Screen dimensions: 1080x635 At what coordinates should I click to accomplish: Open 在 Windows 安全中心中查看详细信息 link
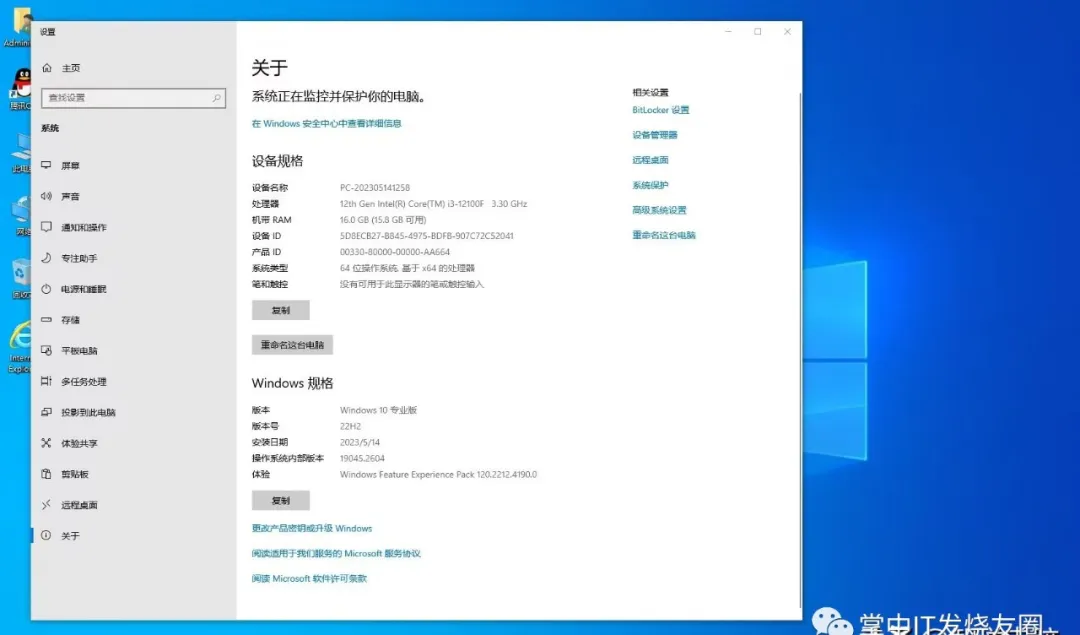point(326,123)
